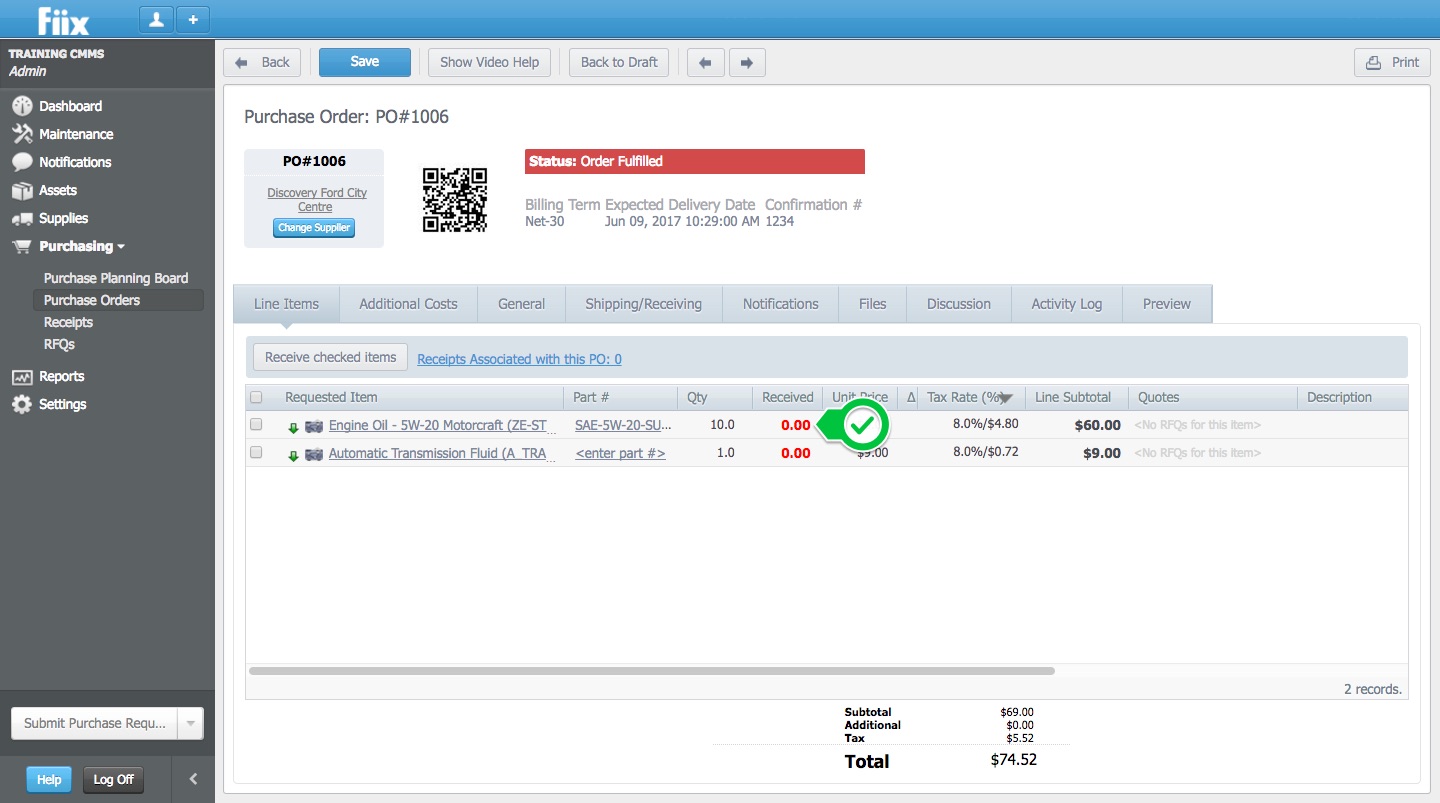
Task: Open the Maintenance section
Action: point(76,134)
